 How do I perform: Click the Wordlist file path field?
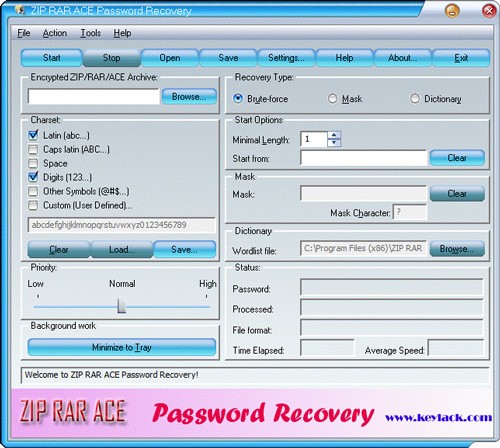[363, 249]
